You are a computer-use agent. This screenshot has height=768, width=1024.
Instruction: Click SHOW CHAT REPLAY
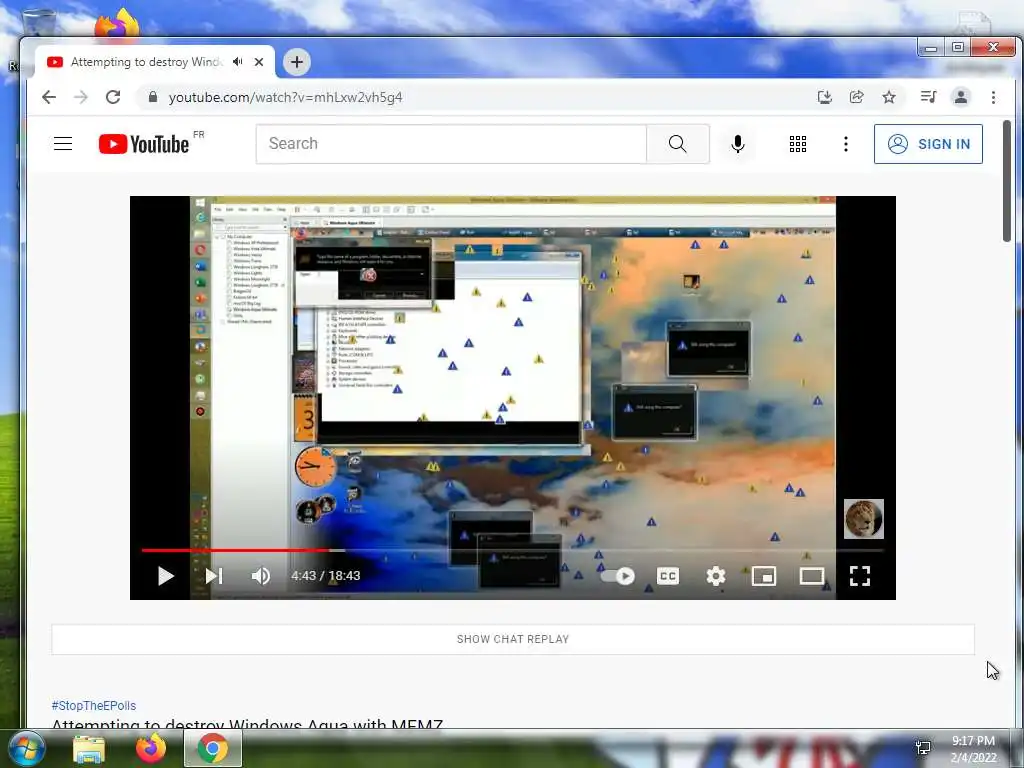tap(513, 639)
